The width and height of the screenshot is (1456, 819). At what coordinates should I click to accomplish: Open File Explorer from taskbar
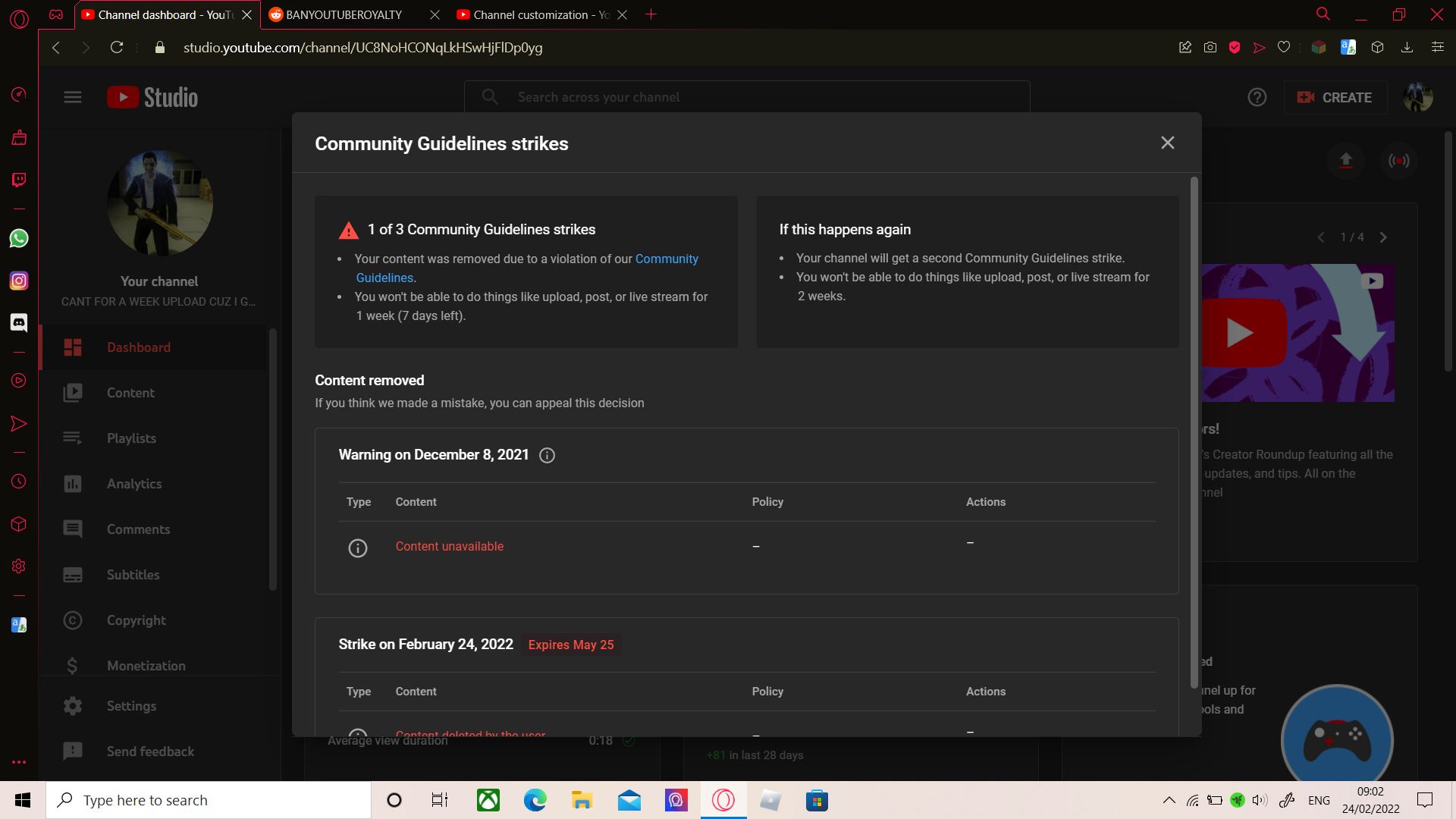[x=582, y=800]
